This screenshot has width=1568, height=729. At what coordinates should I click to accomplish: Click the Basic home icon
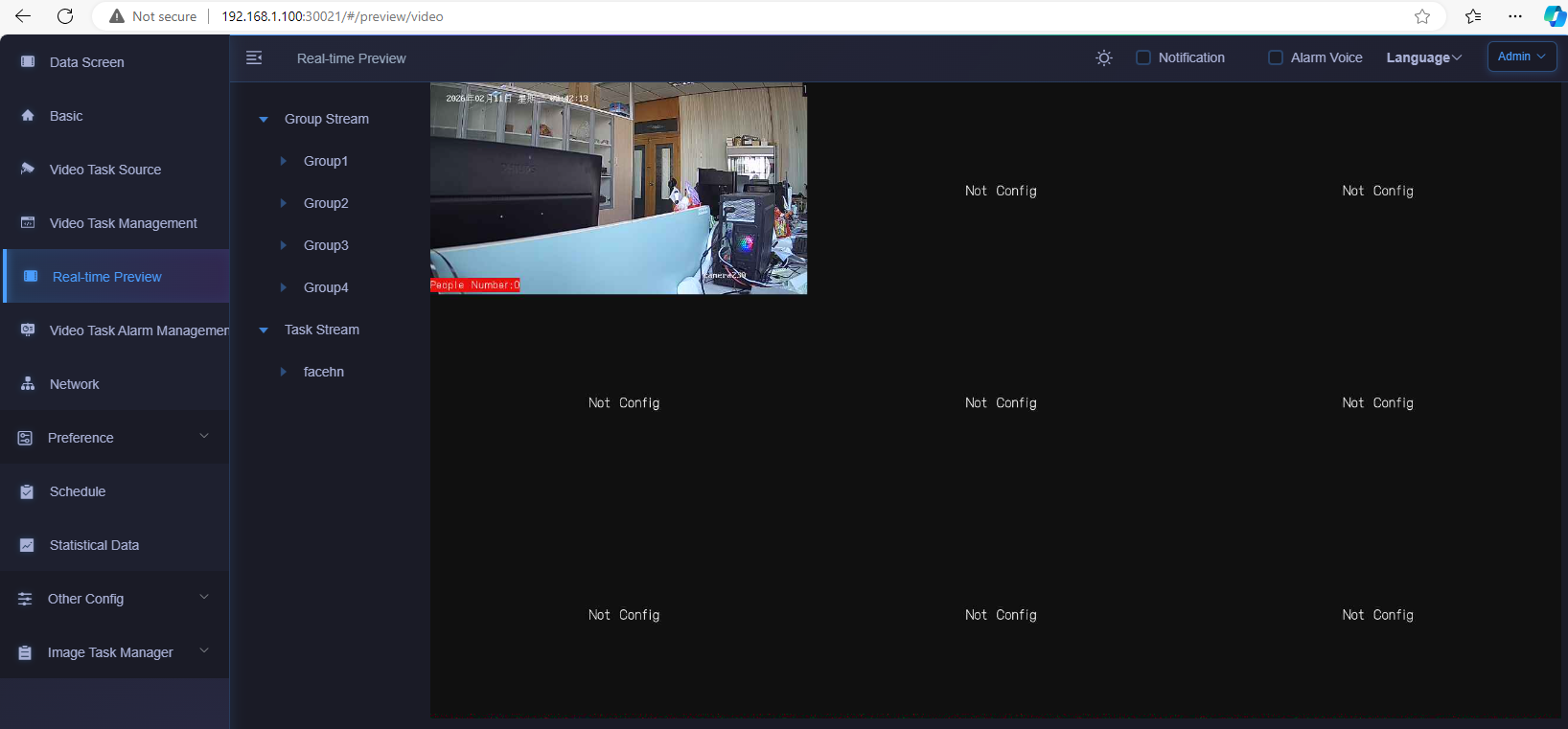(28, 116)
